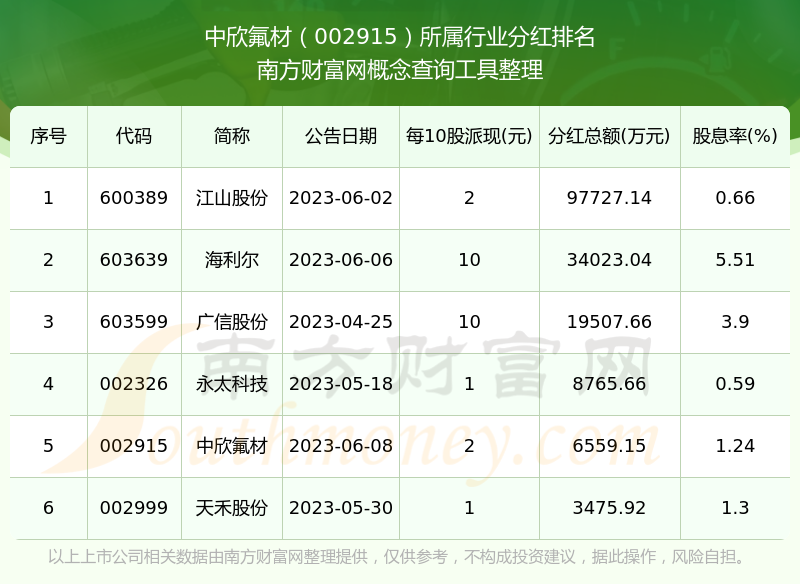This screenshot has height=584, width=800.
Task: Click the per-10-share payout in the 永太科技 row
Action: point(469,384)
